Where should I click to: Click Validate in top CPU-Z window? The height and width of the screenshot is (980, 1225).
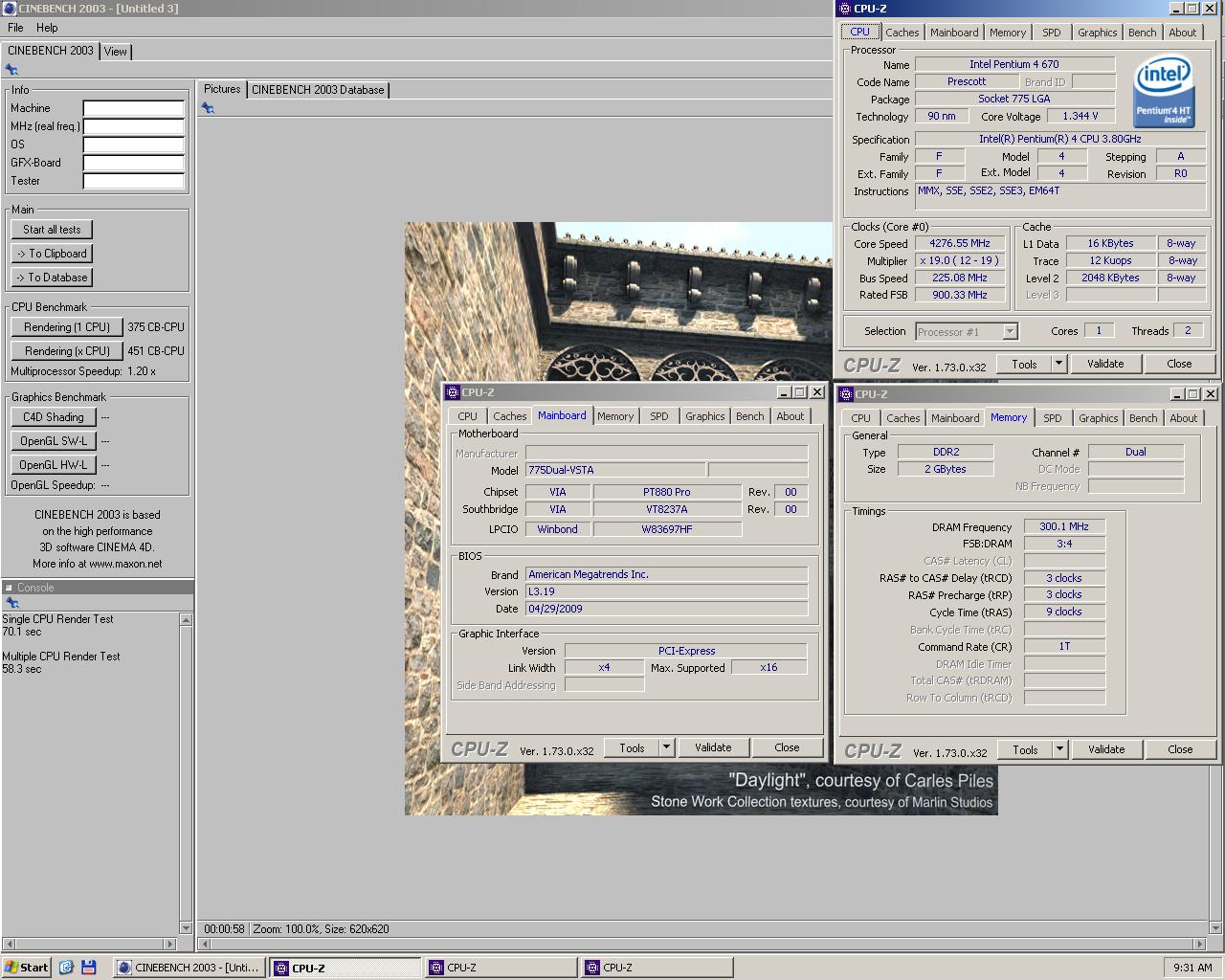coord(1105,364)
